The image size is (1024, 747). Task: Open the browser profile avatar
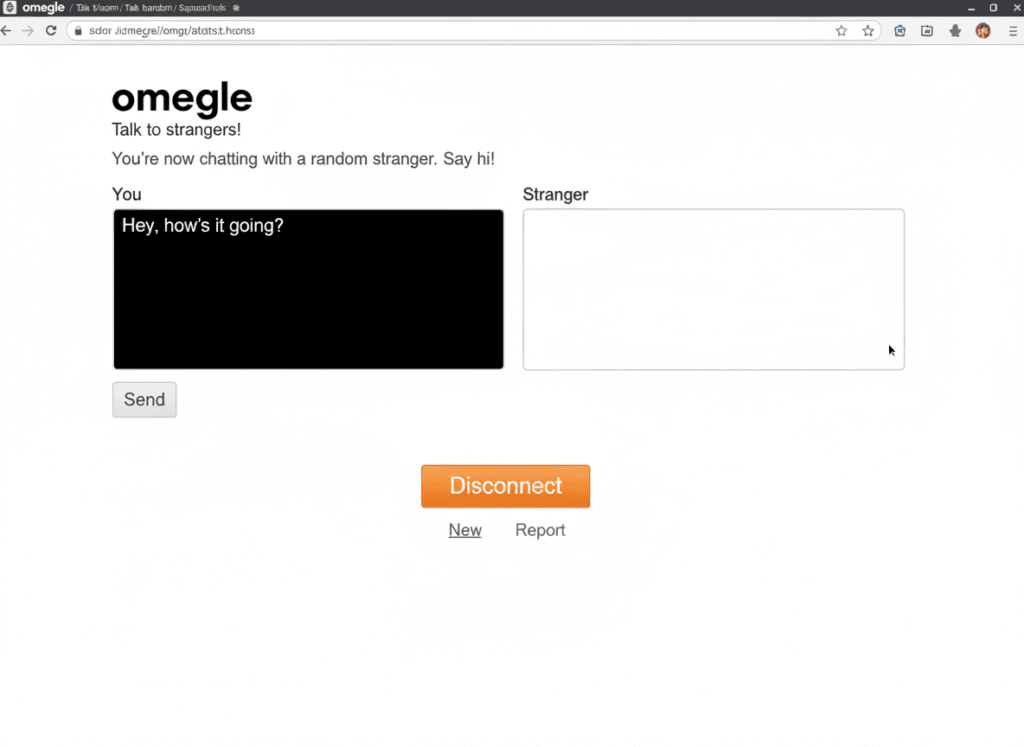tap(982, 30)
